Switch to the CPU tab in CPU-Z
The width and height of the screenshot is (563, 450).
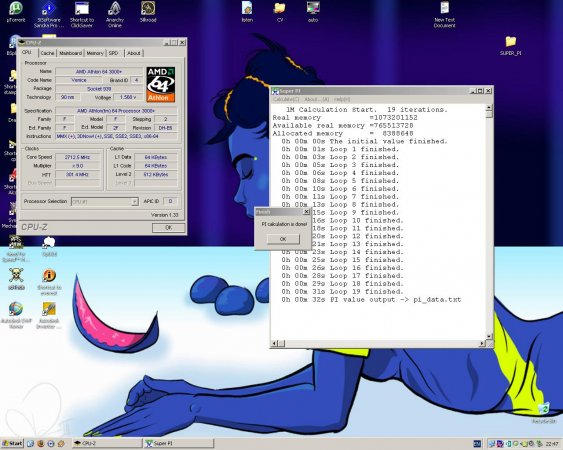tap(27, 52)
